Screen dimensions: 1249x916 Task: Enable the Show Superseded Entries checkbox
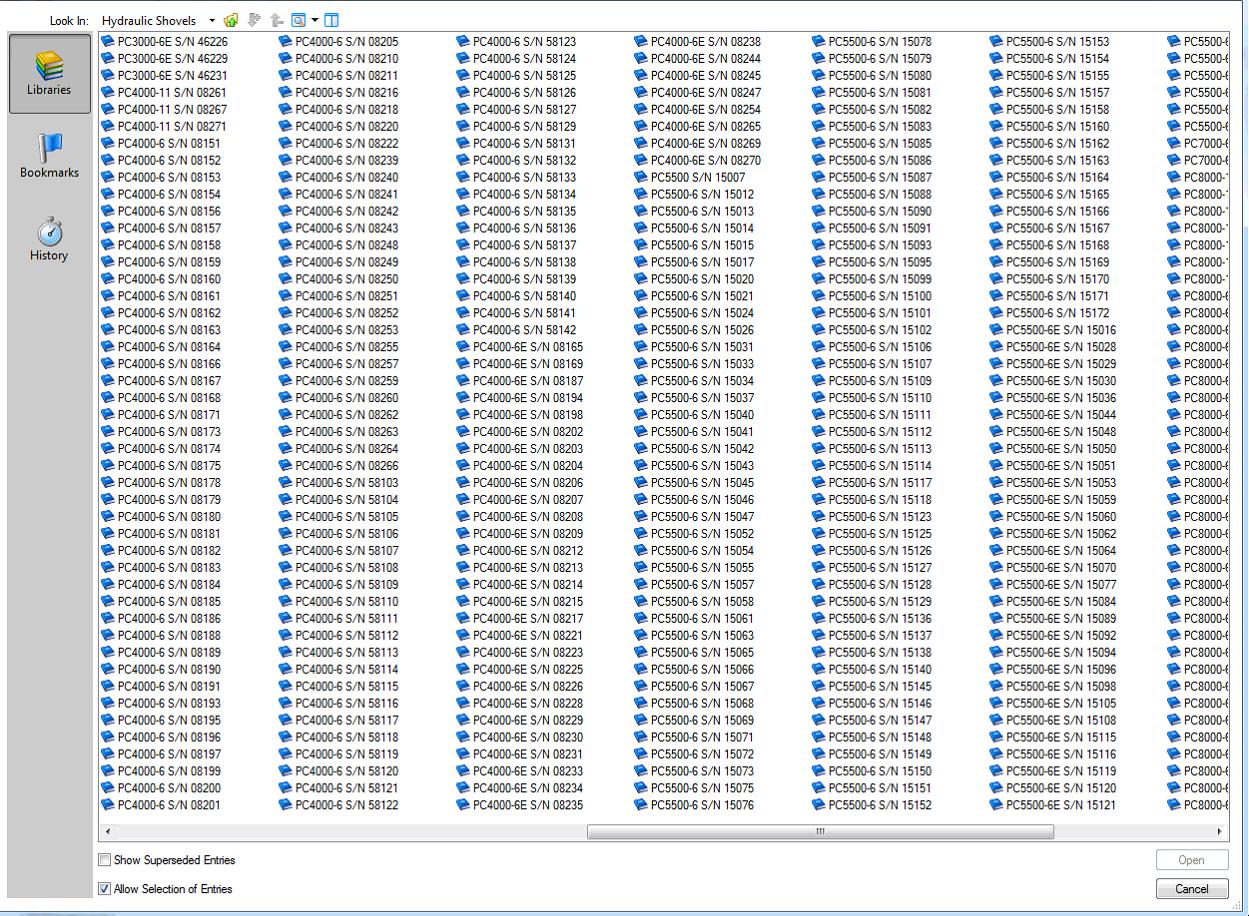pyautogui.click(x=104, y=860)
